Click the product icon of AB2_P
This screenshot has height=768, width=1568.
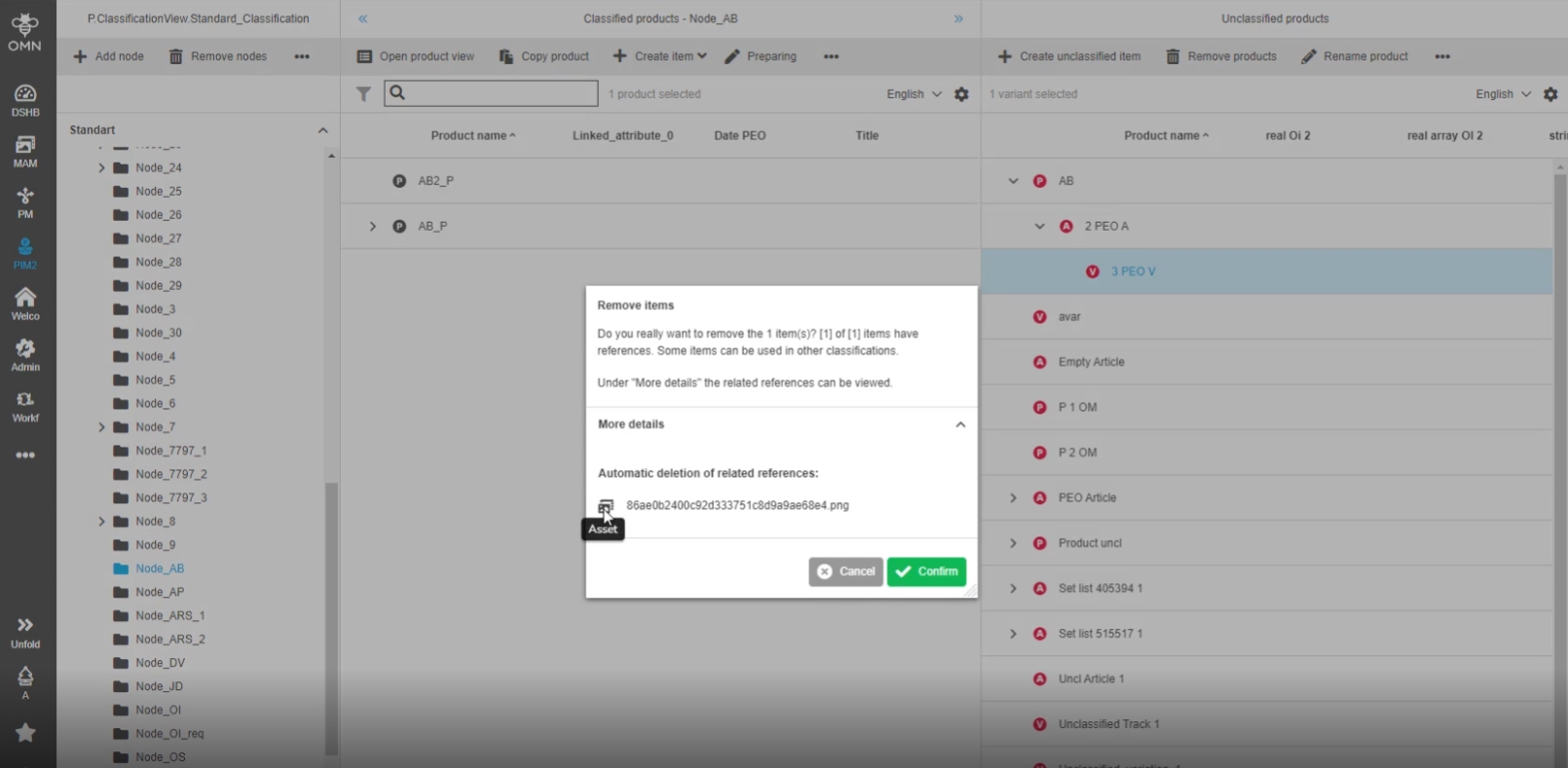(x=399, y=181)
